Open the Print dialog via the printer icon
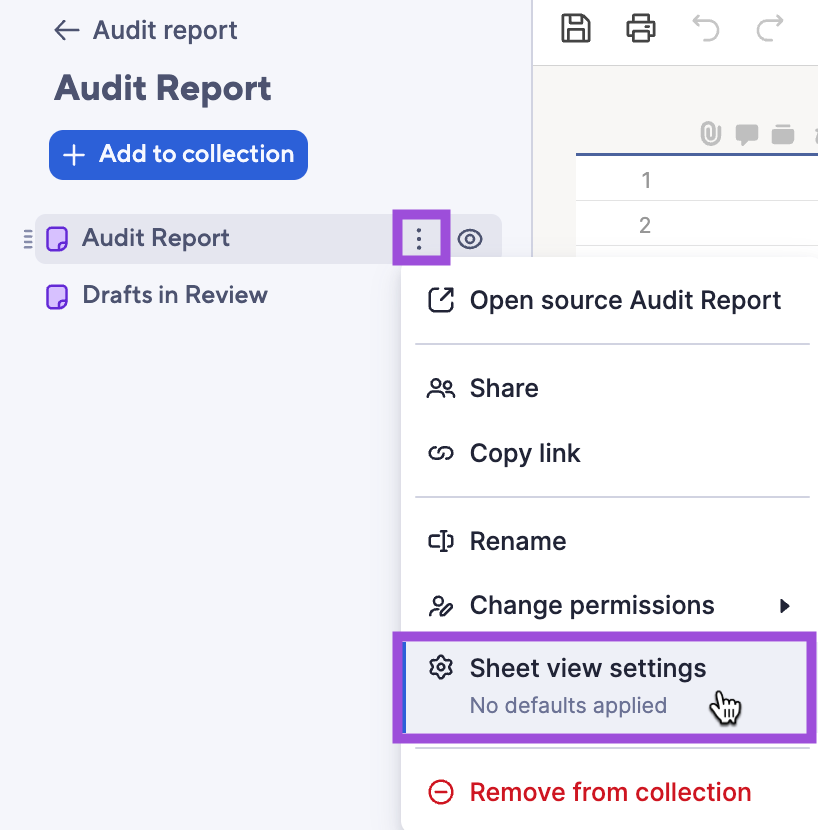Image resolution: width=818 pixels, height=830 pixels. coord(640,29)
